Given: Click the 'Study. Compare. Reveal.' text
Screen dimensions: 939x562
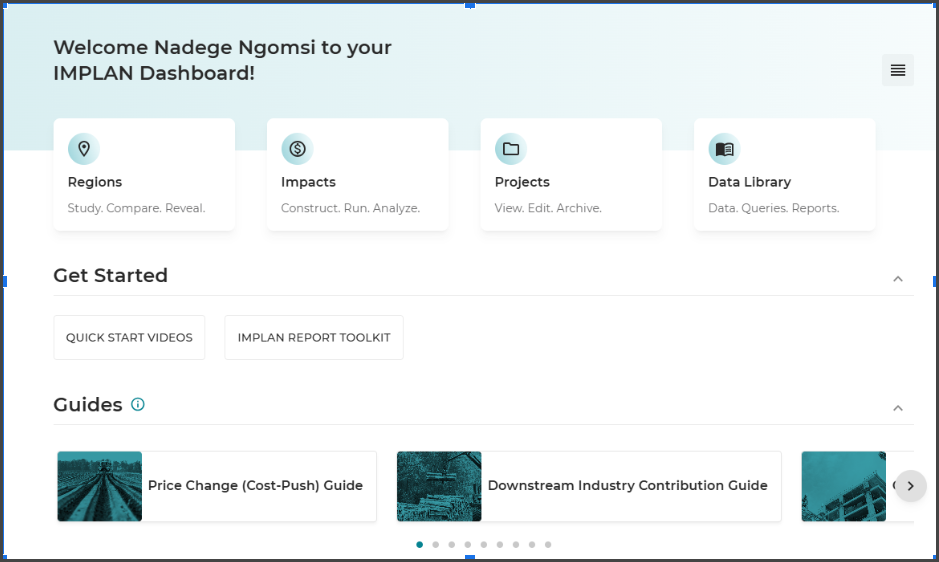Looking at the screenshot, I should pyautogui.click(x=137, y=208).
